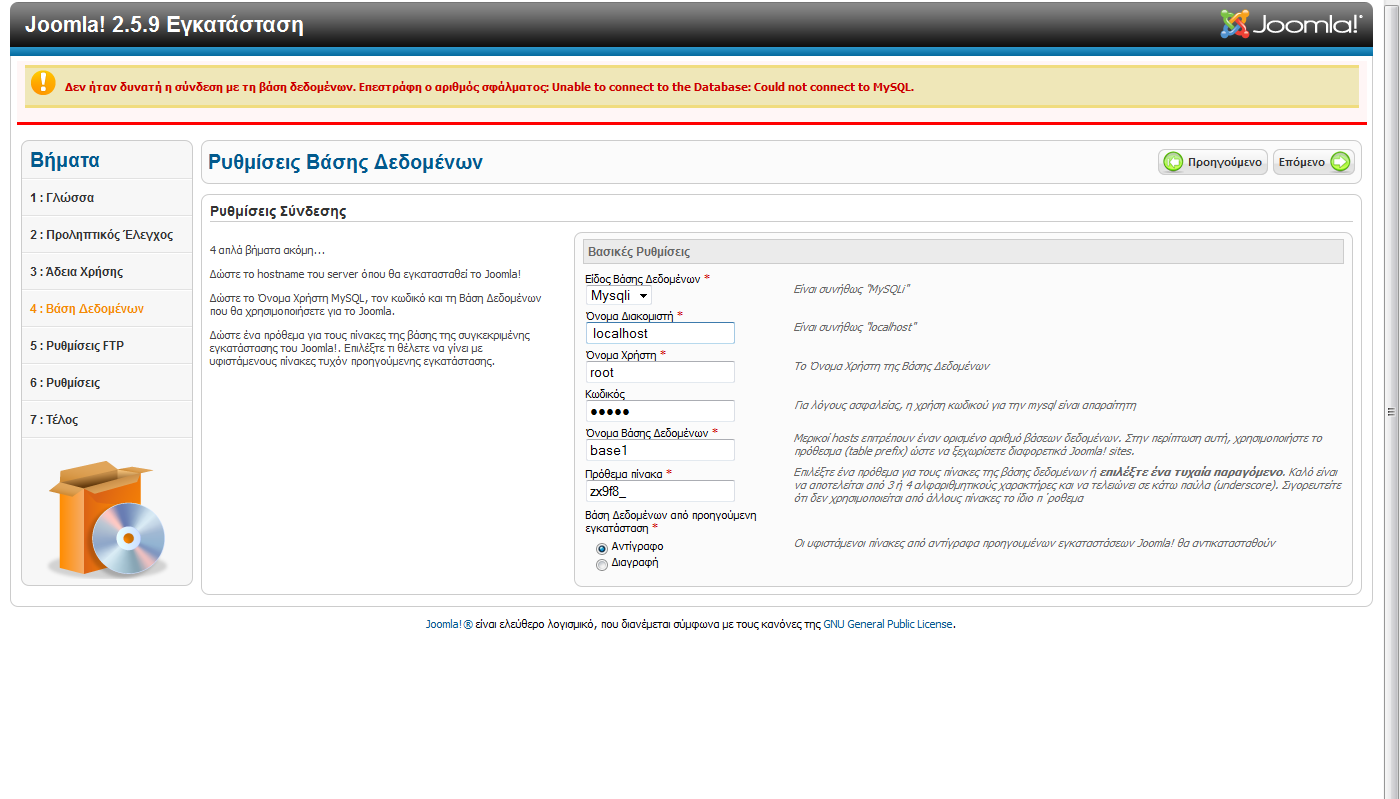Viewport: 1400px width, 799px height.
Task: Click the orange box with CD image
Action: (107, 517)
